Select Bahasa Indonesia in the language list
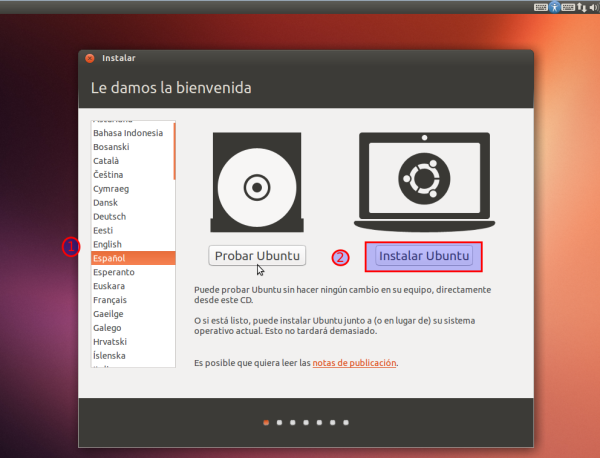Viewport: 600px width, 458px height. pos(133,133)
